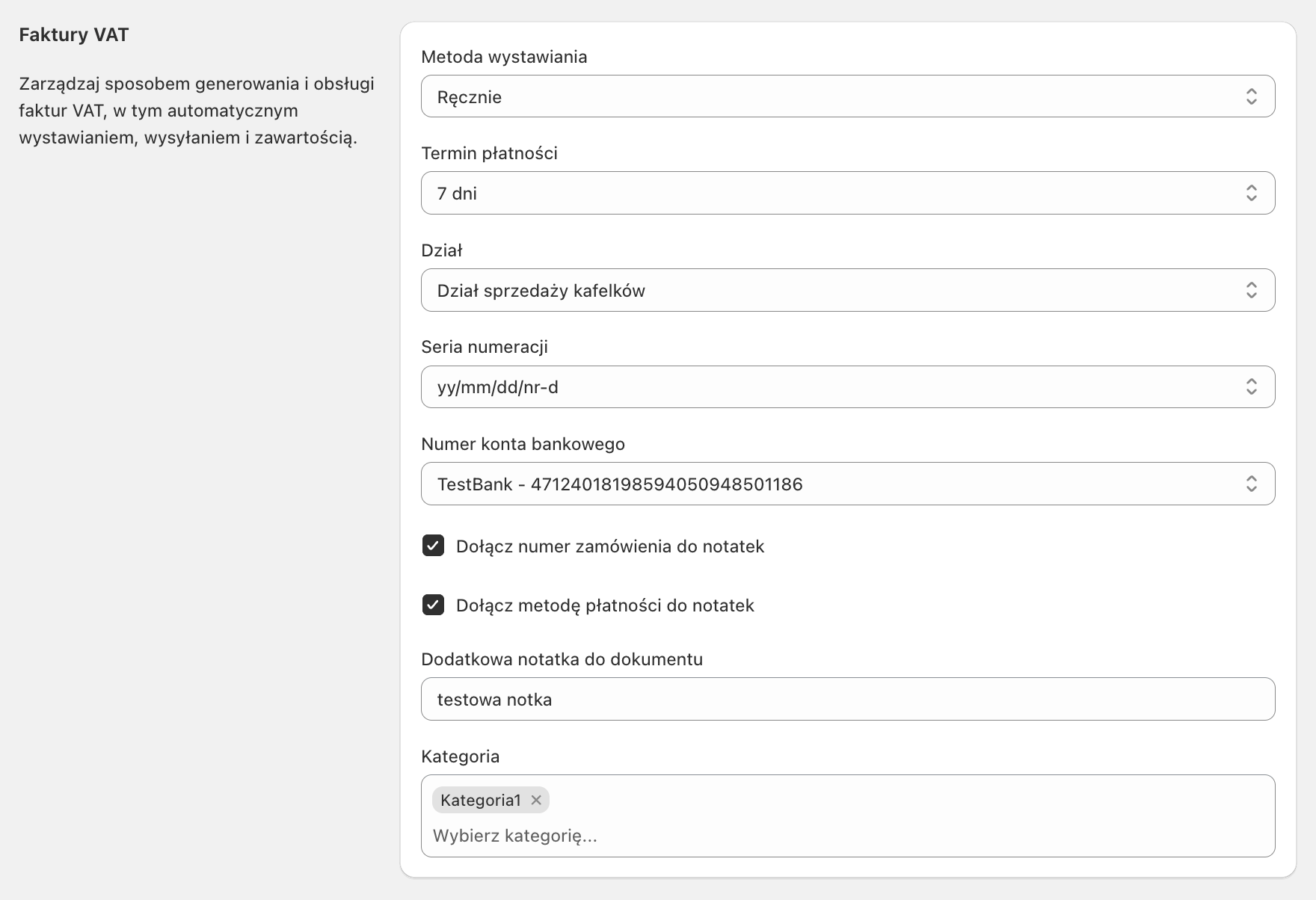Open the yy/mm/dd/nr-d numbering series dropdown

[x=822, y=387]
